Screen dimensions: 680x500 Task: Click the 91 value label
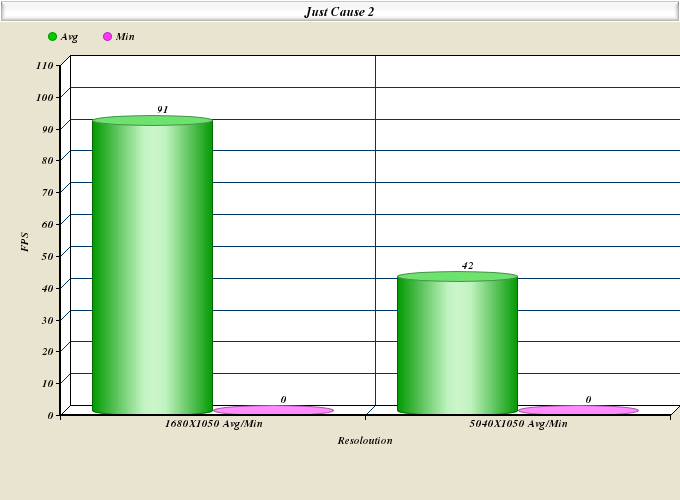(x=163, y=109)
